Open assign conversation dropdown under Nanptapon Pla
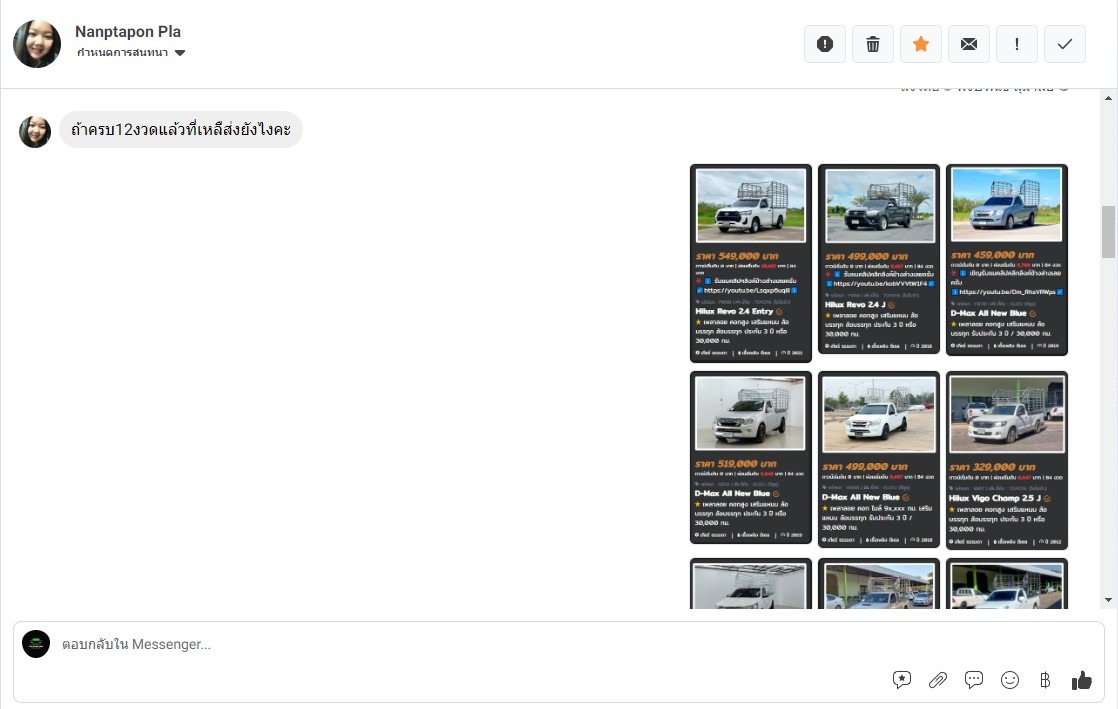 [131, 53]
